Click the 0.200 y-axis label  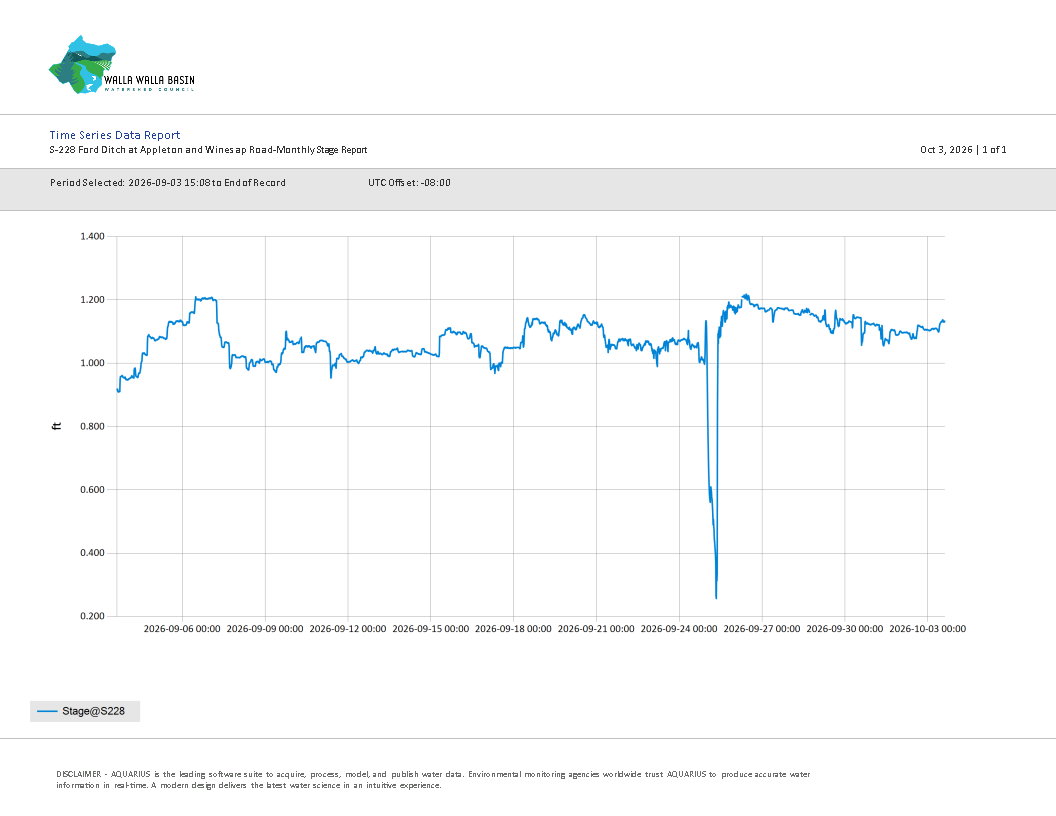[x=92, y=616]
